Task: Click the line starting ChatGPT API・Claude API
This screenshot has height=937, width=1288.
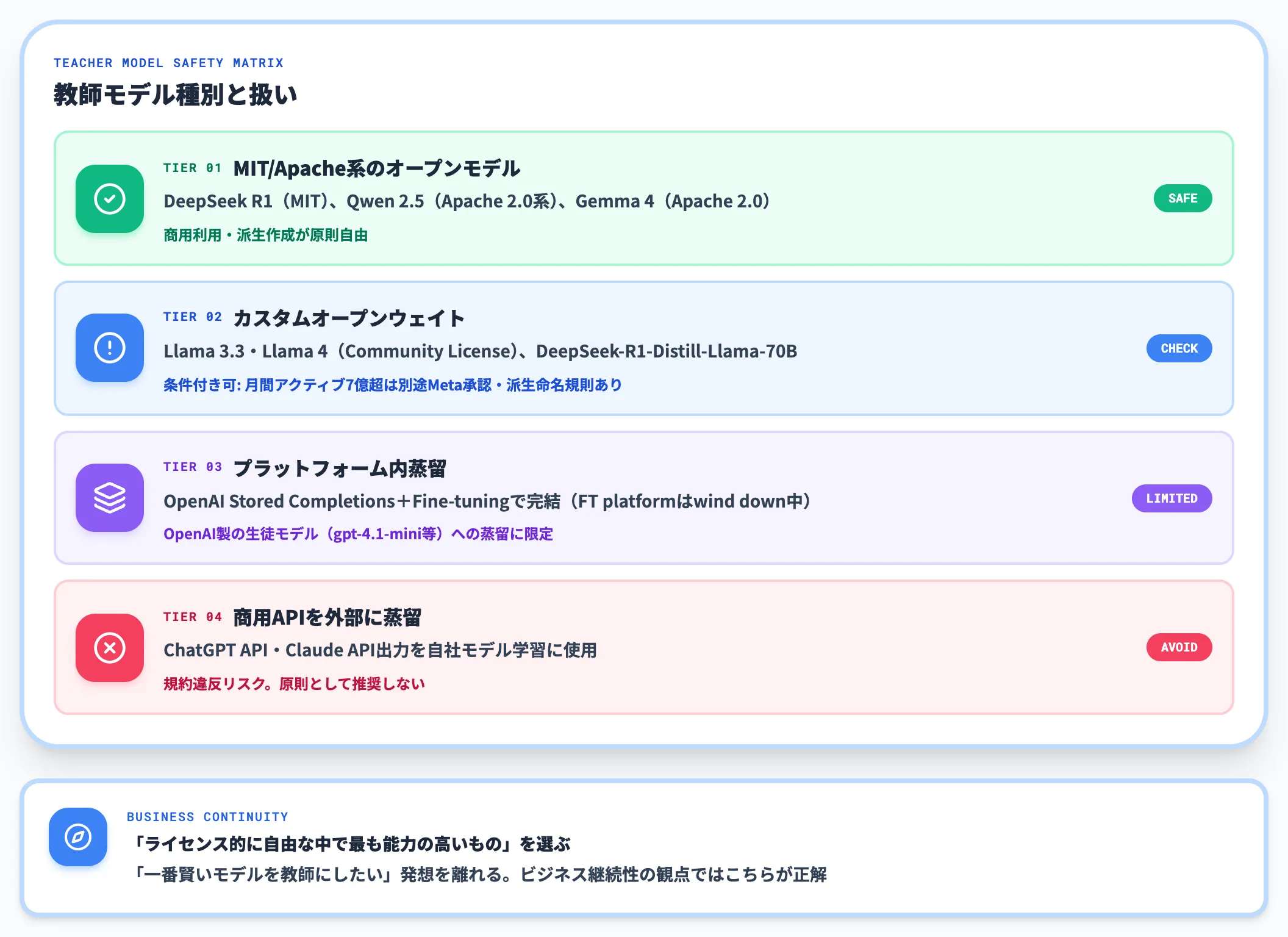Action: (381, 650)
